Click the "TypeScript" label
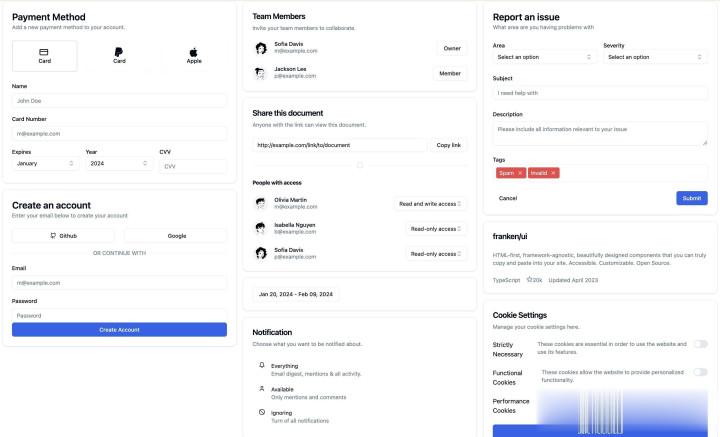720x437 pixels. tap(506, 280)
